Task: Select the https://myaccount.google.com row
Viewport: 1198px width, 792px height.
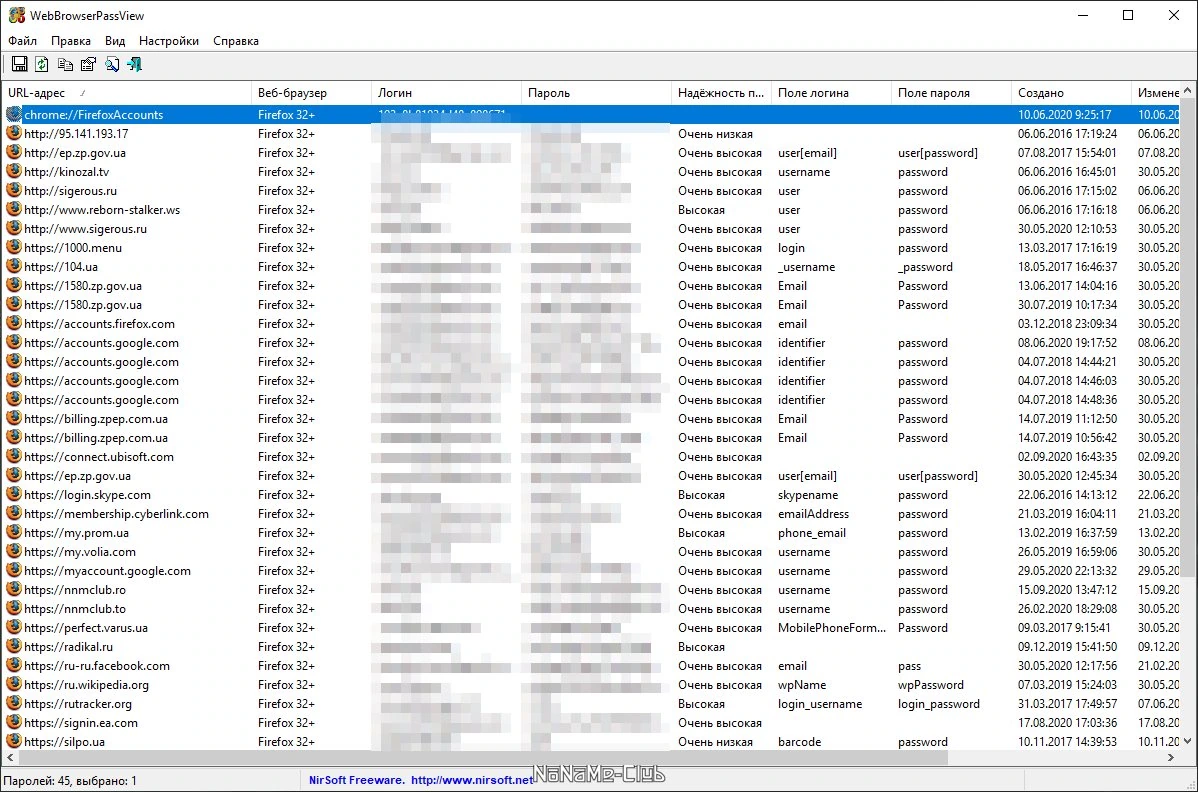Action: (x=591, y=571)
